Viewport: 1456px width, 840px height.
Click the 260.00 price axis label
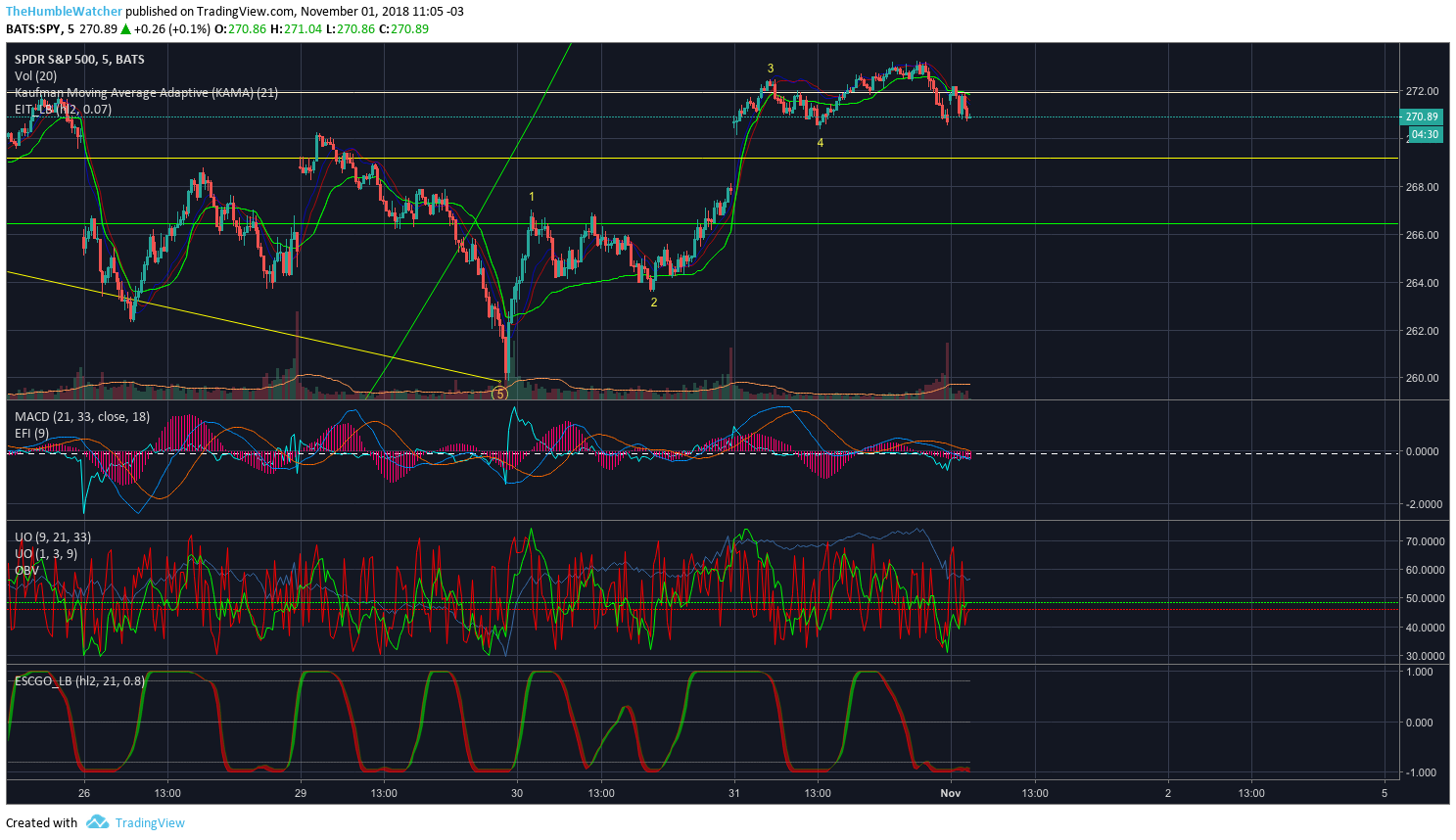coord(1422,379)
